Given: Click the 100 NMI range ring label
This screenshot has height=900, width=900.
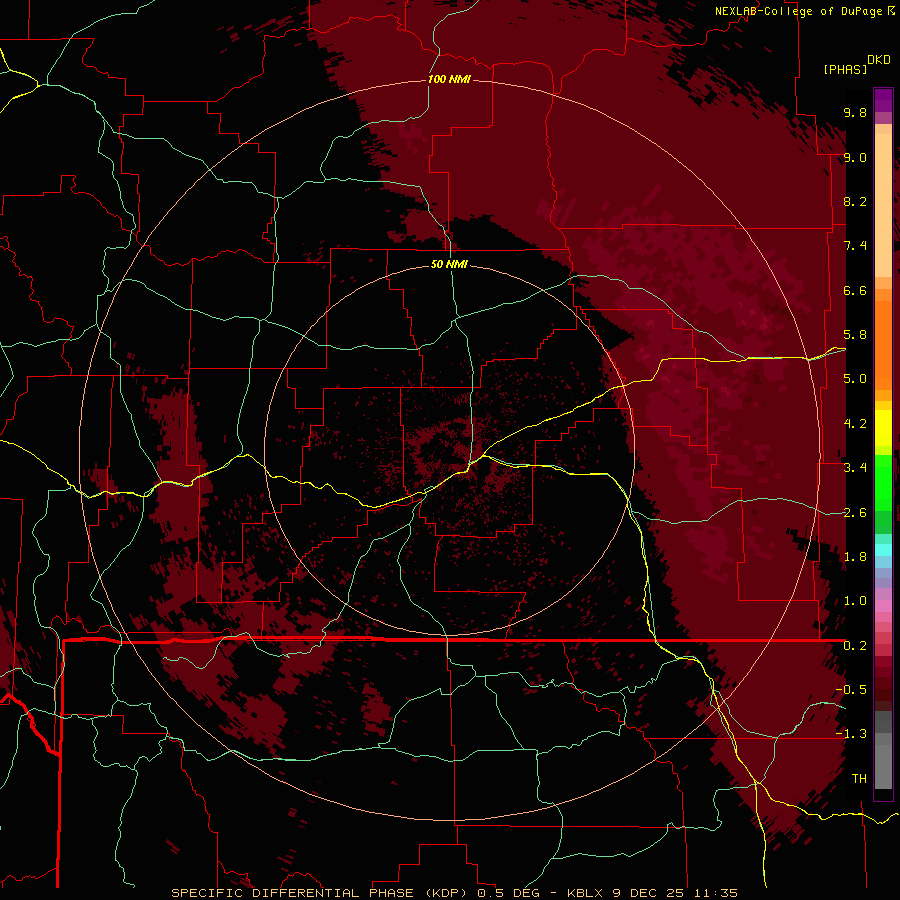Looking at the screenshot, I should (x=449, y=79).
